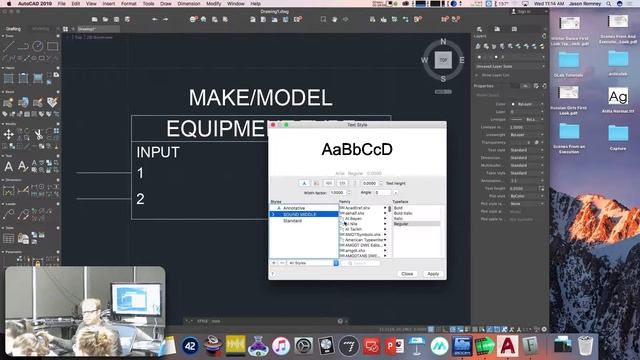Image resolution: width=640 pixels, height=360 pixels.
Task: Click the Aligned Dimension tool
Action: (x=23, y=190)
